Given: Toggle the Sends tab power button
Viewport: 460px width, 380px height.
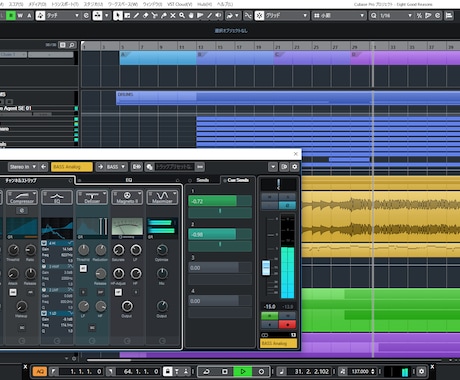Looking at the screenshot, I should (190, 180).
